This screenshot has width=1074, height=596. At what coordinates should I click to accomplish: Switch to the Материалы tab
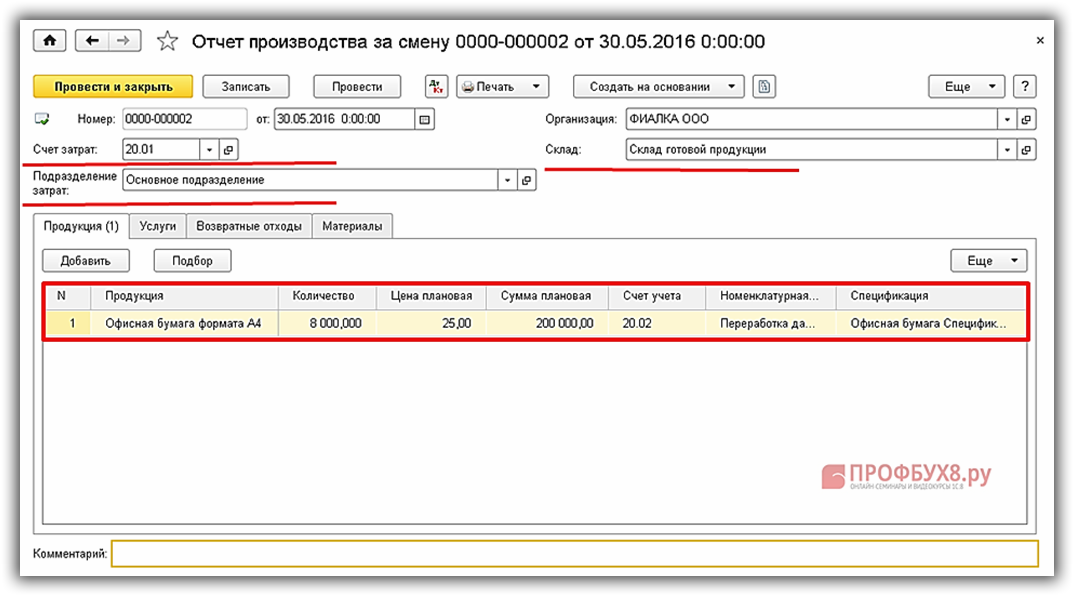(x=352, y=226)
